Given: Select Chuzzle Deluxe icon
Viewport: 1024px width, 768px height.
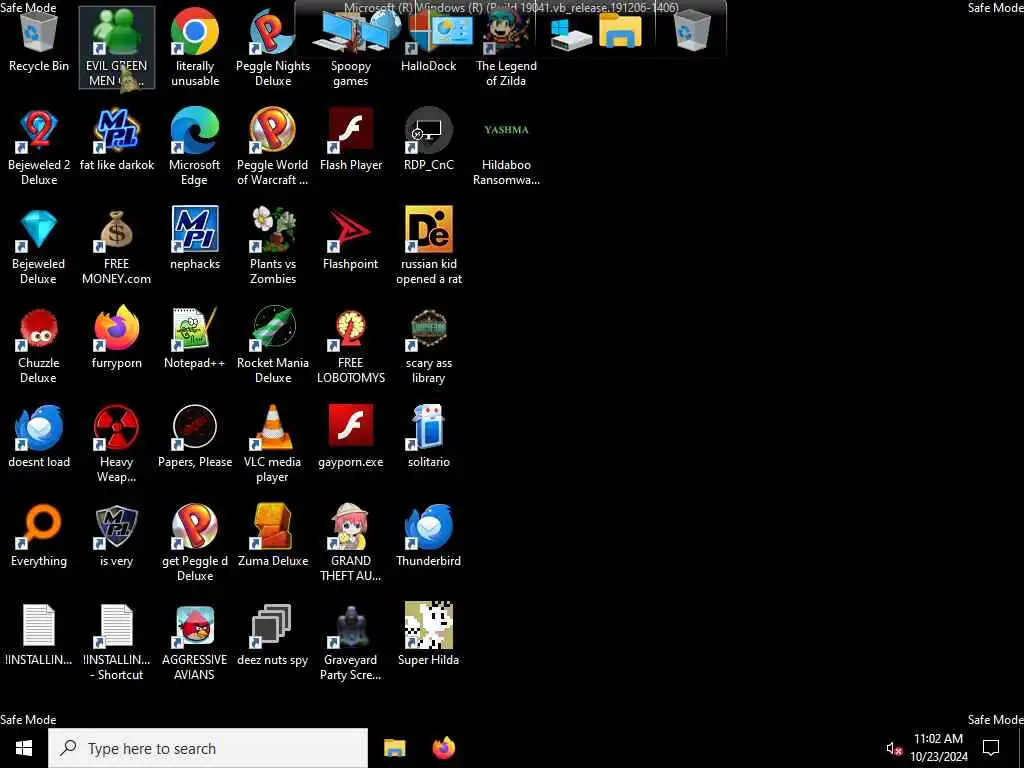Looking at the screenshot, I should pyautogui.click(x=39, y=345).
